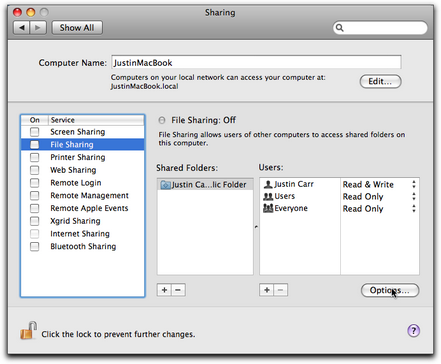The image size is (441, 364).
Task: Click the Edit... button
Action: click(380, 81)
